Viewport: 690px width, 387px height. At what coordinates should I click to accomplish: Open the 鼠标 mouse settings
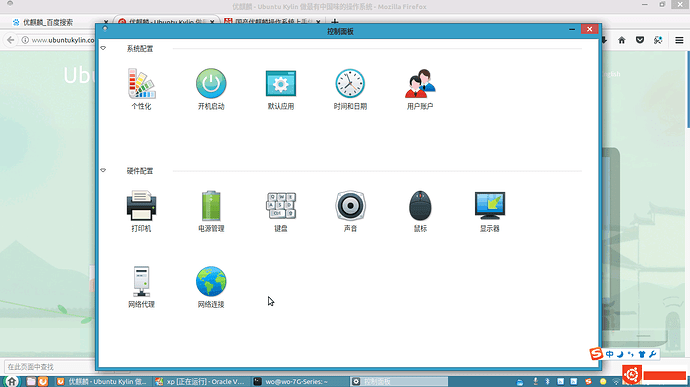pos(420,211)
